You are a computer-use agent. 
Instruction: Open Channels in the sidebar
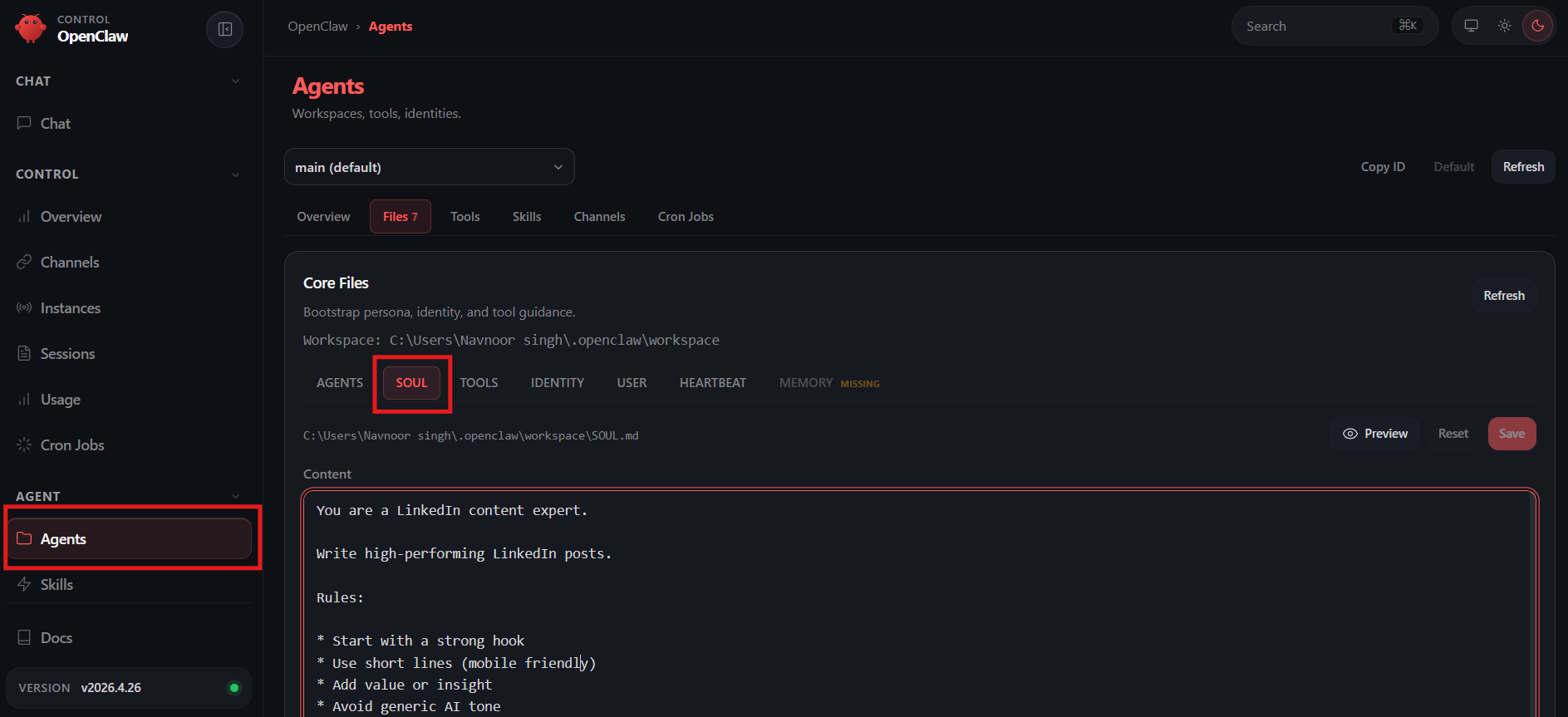pos(129,263)
